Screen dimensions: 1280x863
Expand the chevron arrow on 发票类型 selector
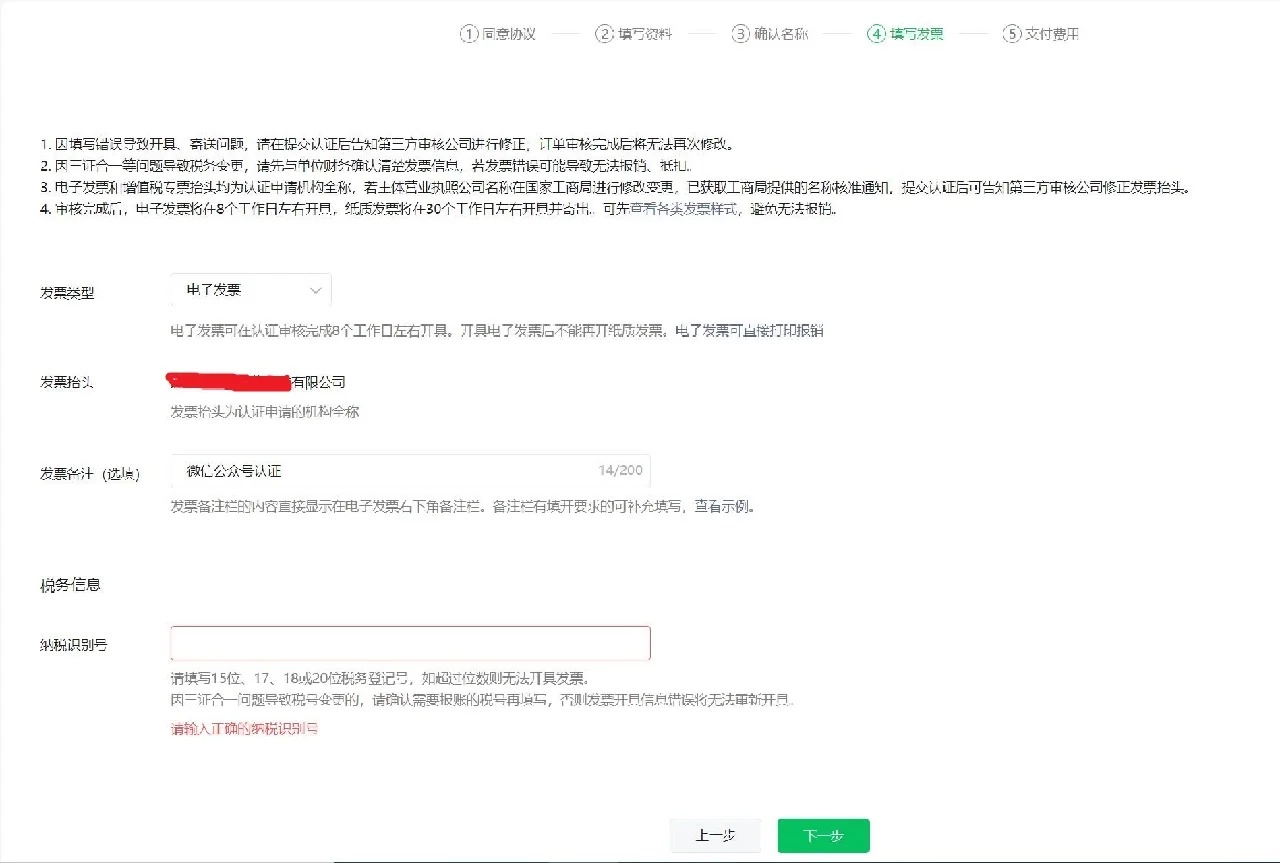click(316, 290)
